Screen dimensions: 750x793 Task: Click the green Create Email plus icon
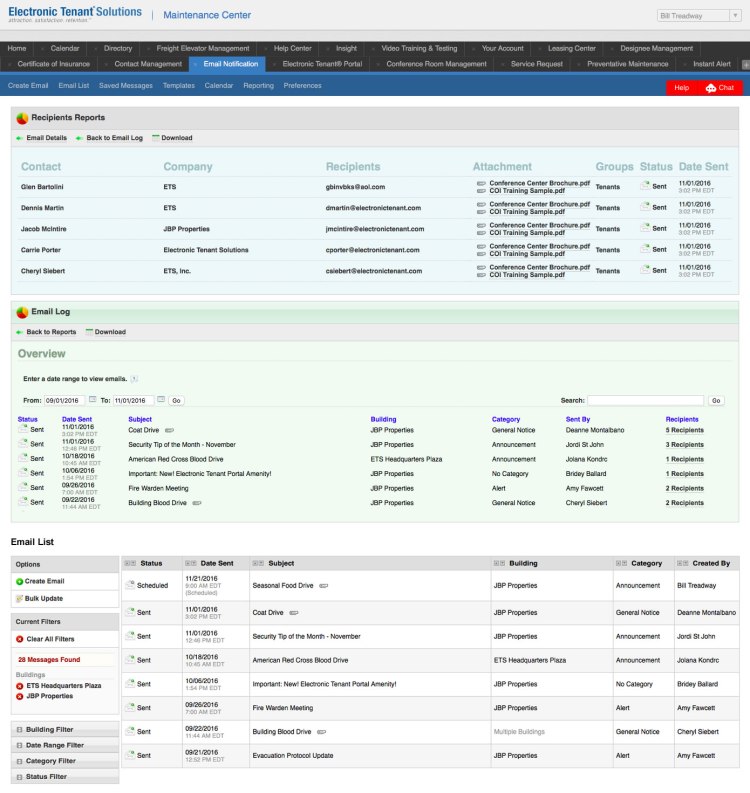click(x=20, y=581)
